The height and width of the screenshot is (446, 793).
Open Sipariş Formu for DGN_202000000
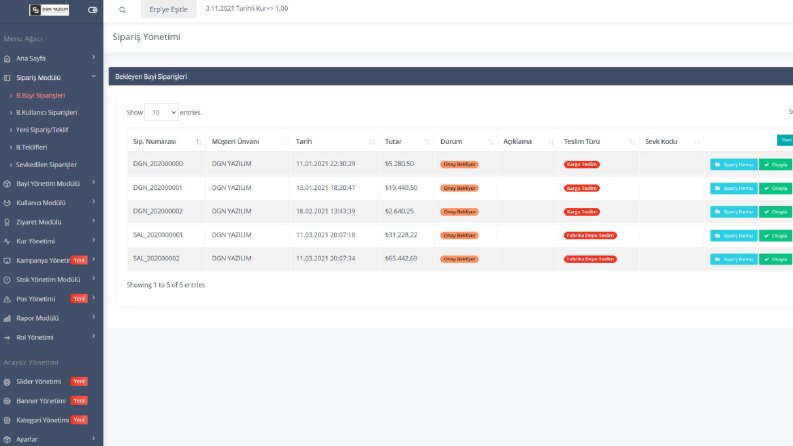733,164
